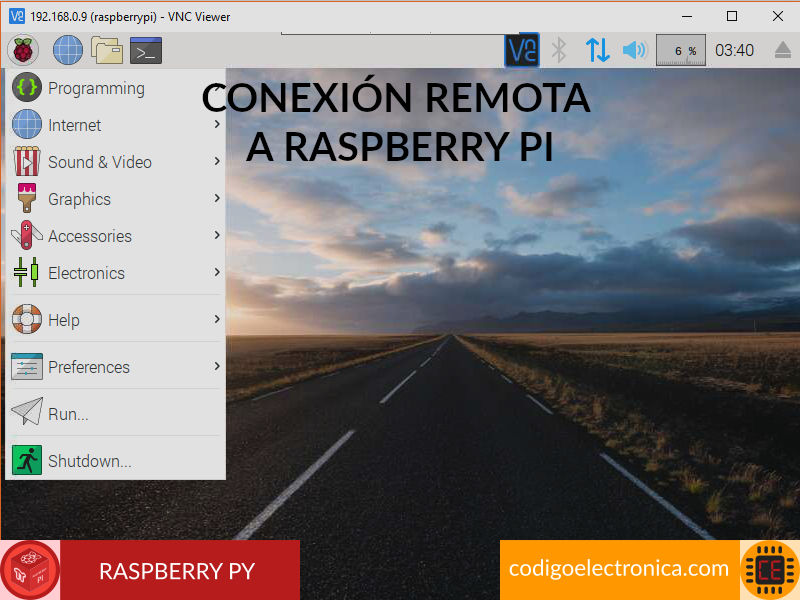Click the CPU usage monitor showing 6 %
The image size is (800, 600).
(x=681, y=50)
